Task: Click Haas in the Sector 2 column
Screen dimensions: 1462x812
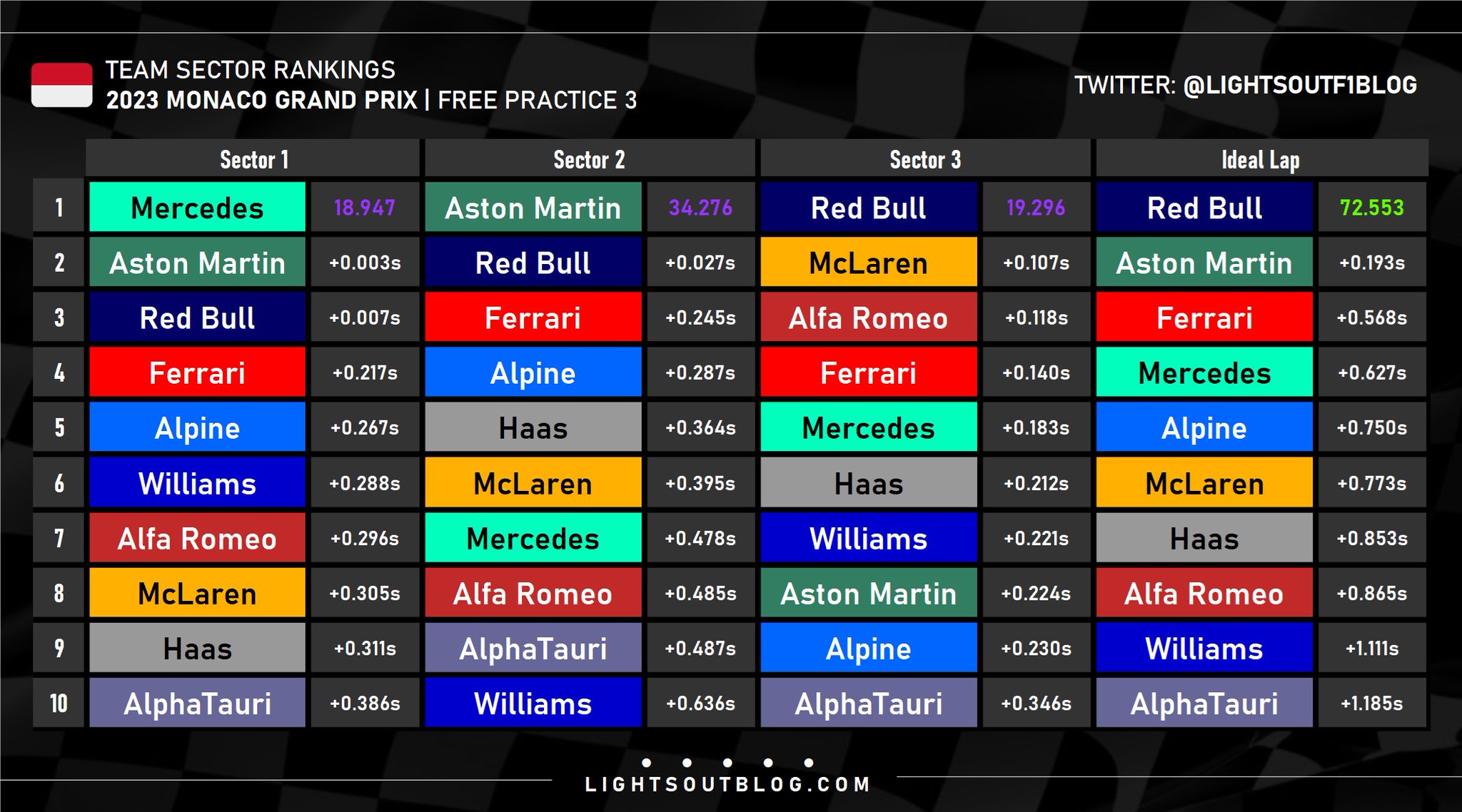Action: click(533, 427)
